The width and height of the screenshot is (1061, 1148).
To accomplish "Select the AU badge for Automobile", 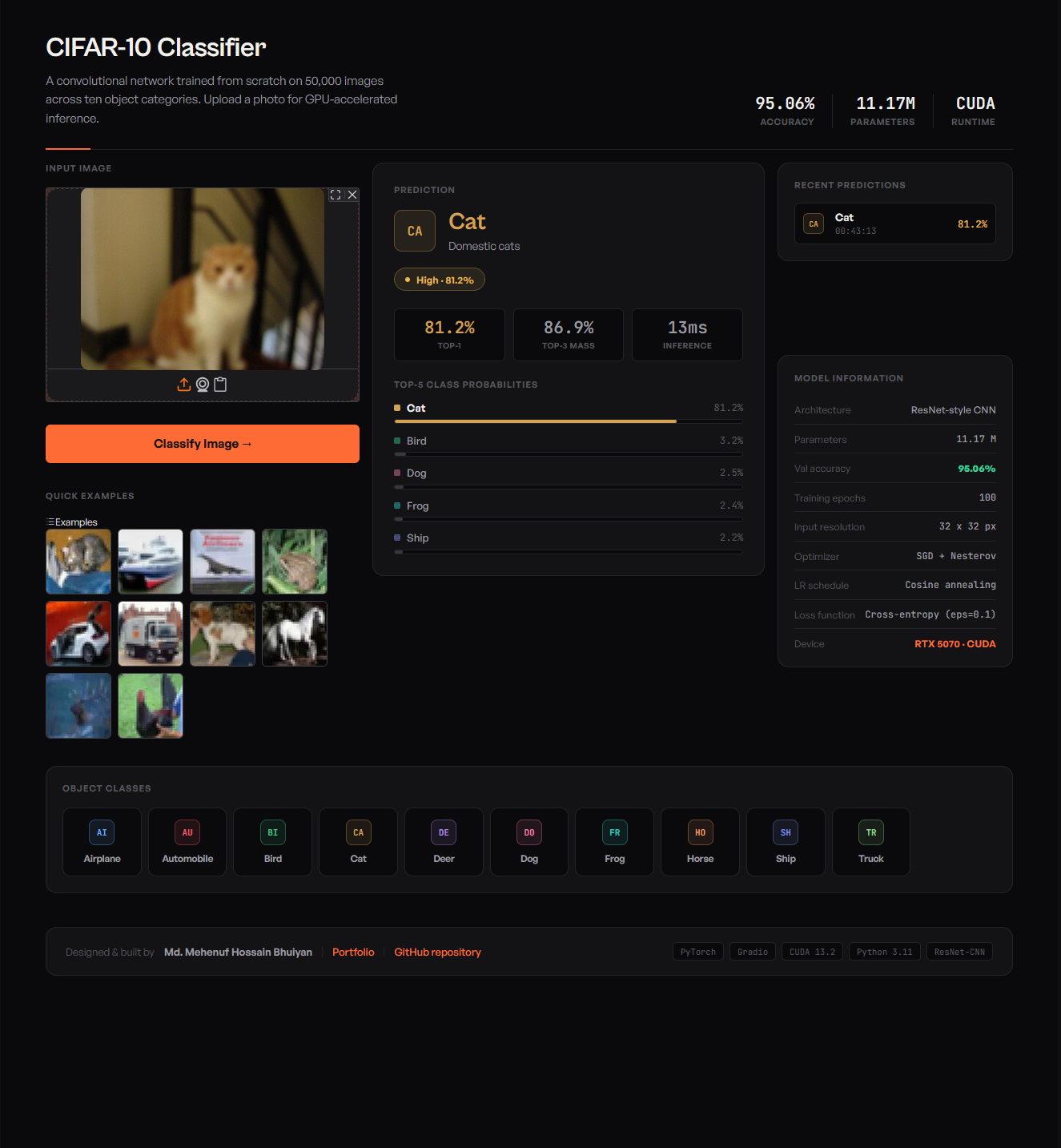I will click(x=187, y=832).
